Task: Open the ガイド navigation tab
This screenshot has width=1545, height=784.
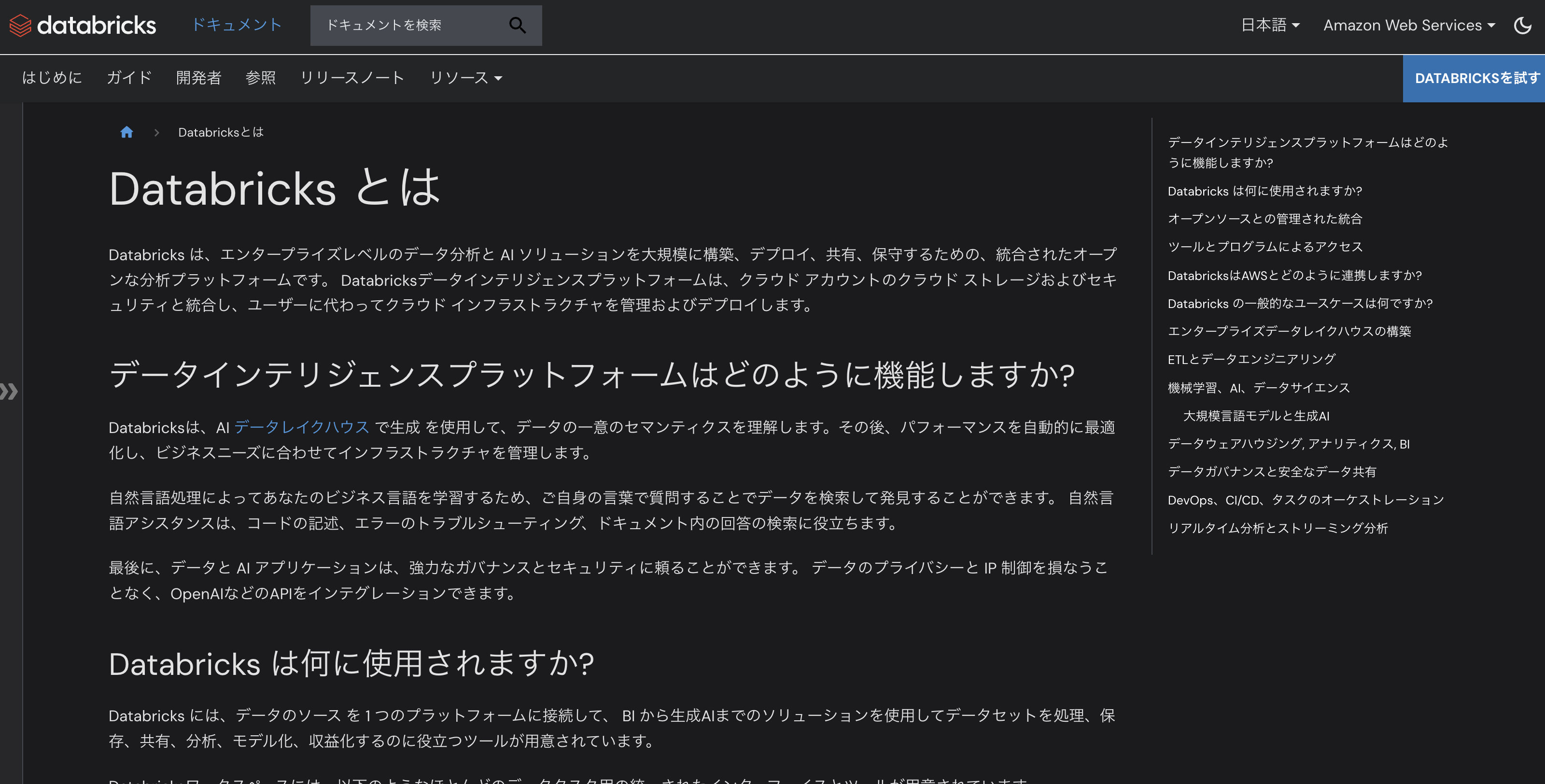Action: (x=128, y=77)
